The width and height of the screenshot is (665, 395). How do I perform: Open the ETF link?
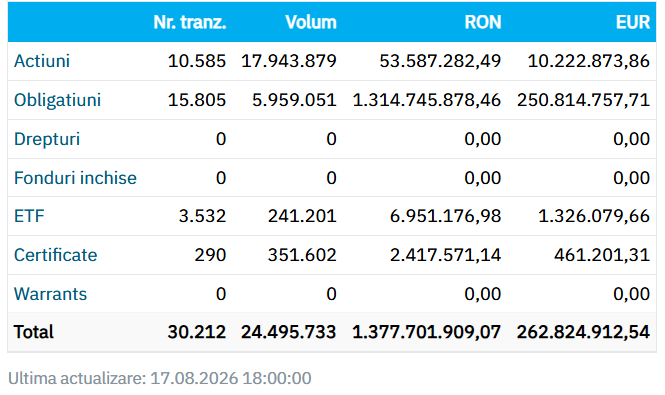(x=29, y=216)
